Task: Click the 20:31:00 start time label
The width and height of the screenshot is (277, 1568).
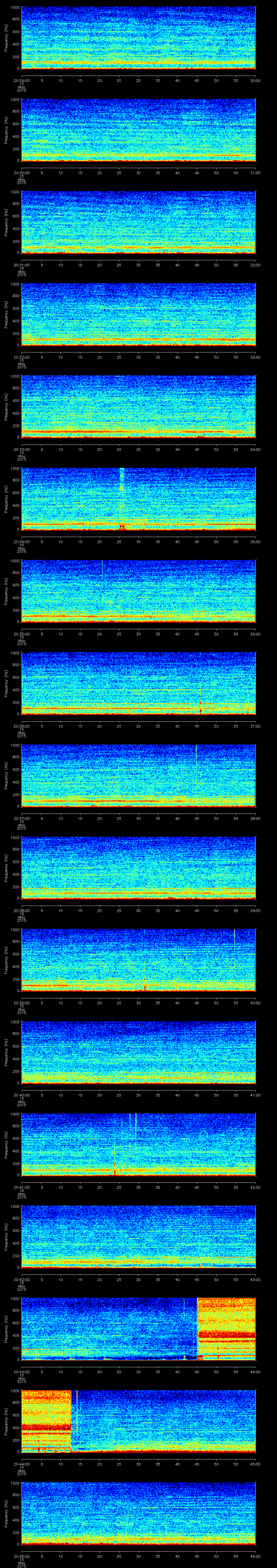Action: coord(22,265)
